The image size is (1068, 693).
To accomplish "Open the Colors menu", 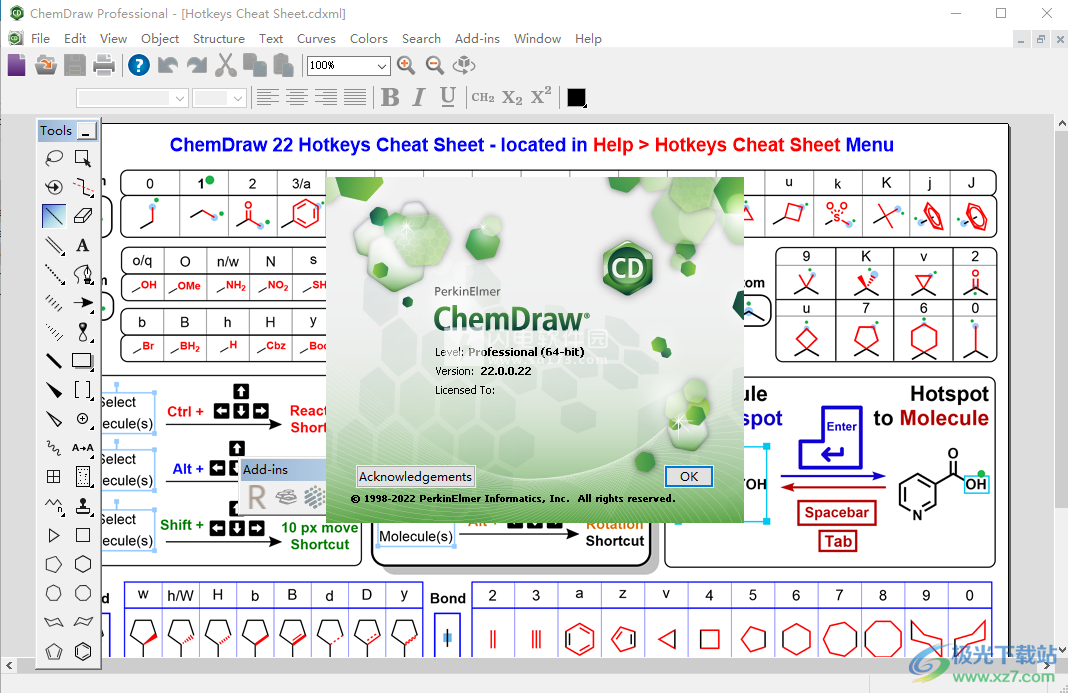I will [x=368, y=39].
